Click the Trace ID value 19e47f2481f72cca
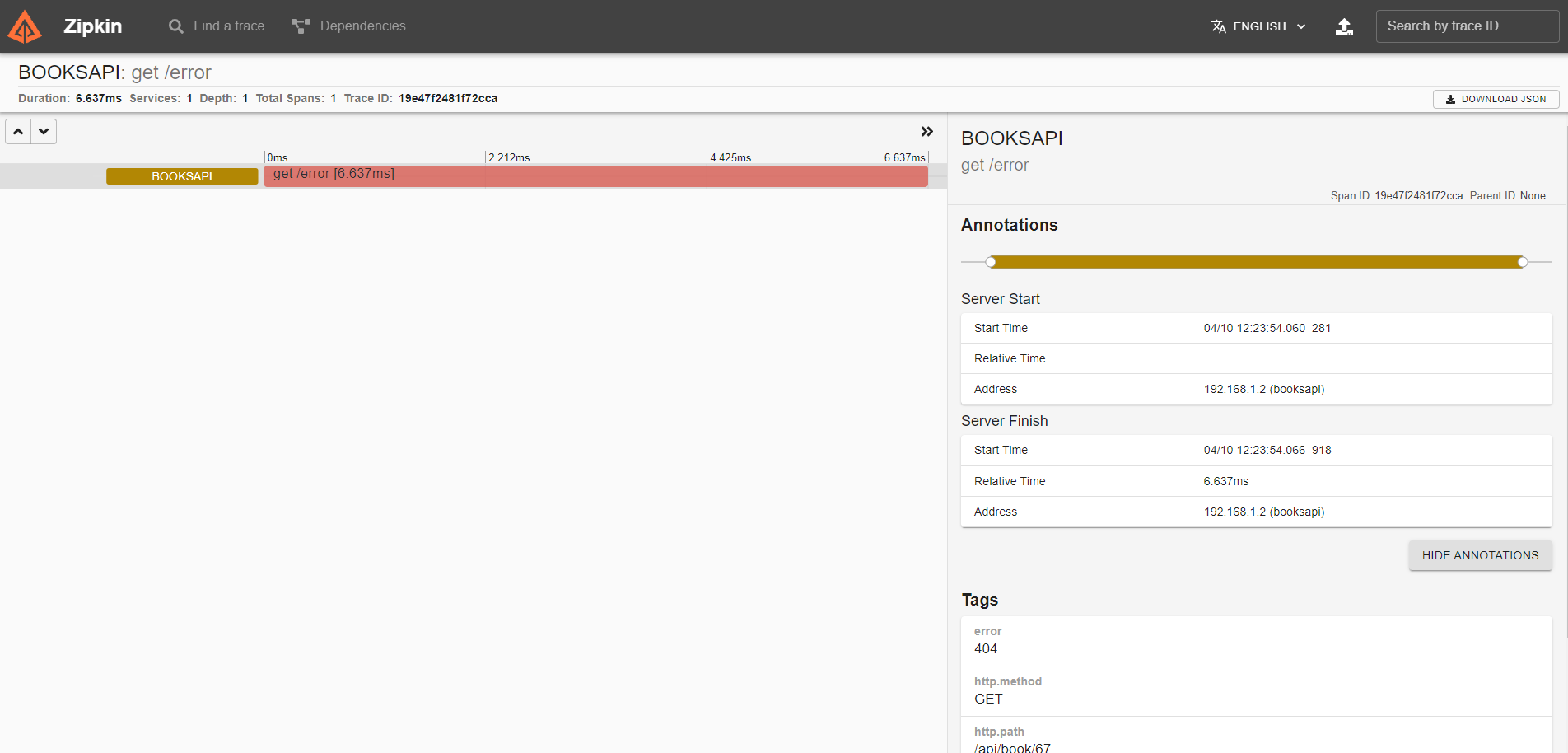The image size is (1568, 753). pos(448,98)
